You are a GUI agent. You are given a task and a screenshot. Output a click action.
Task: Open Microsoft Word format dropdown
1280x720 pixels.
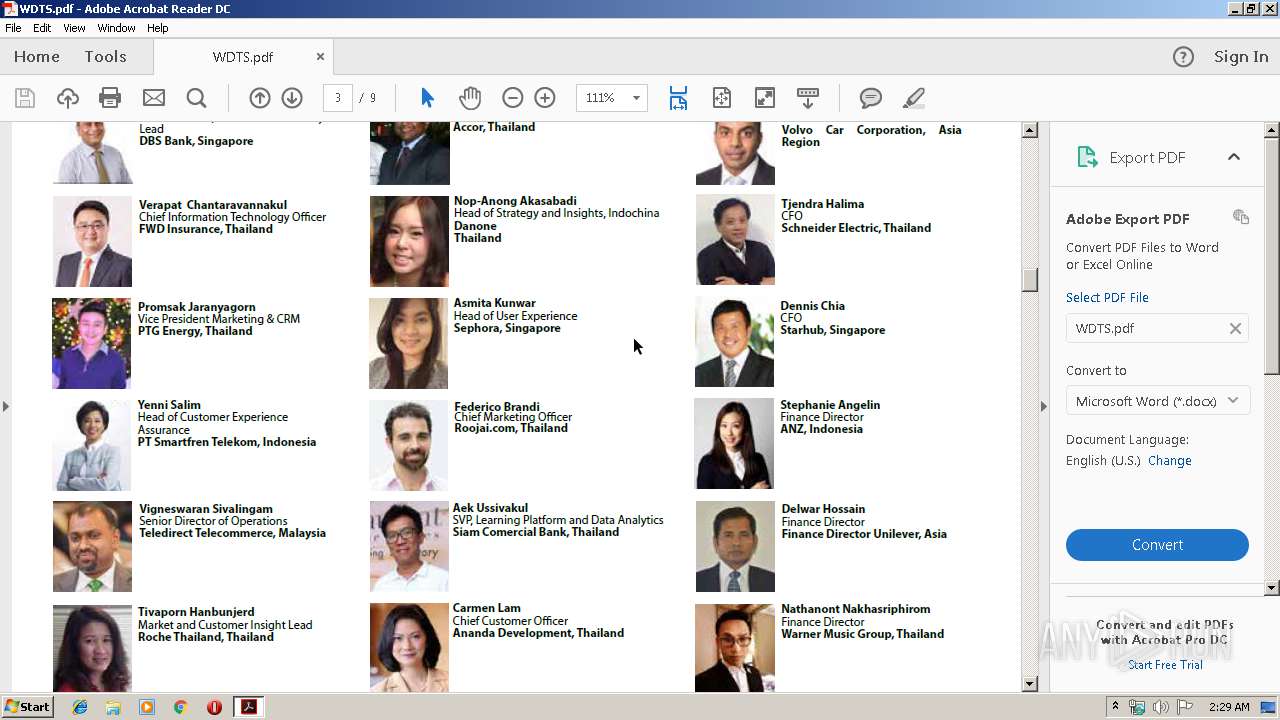point(1157,401)
